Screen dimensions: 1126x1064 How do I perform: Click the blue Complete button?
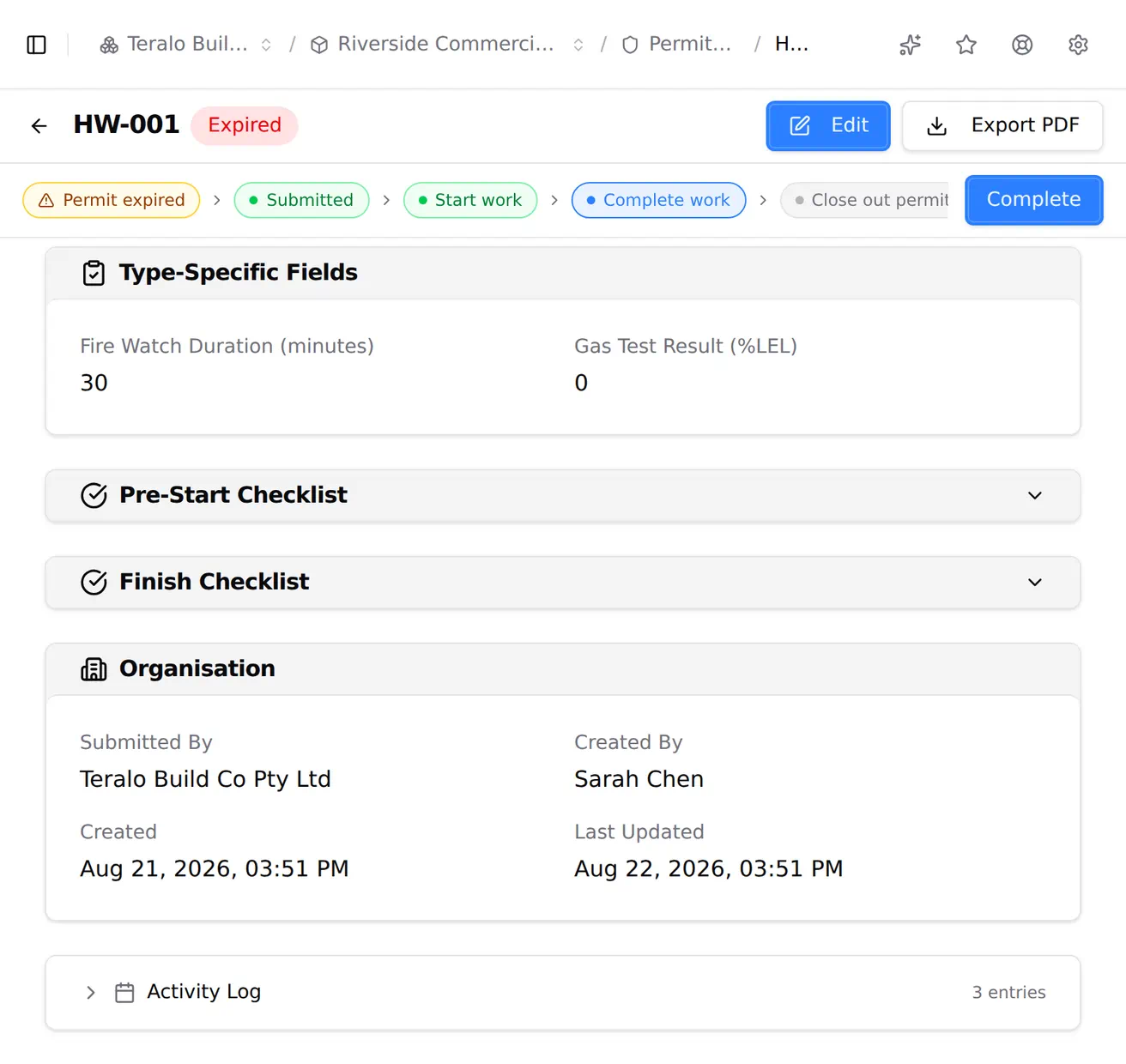coord(1033,200)
